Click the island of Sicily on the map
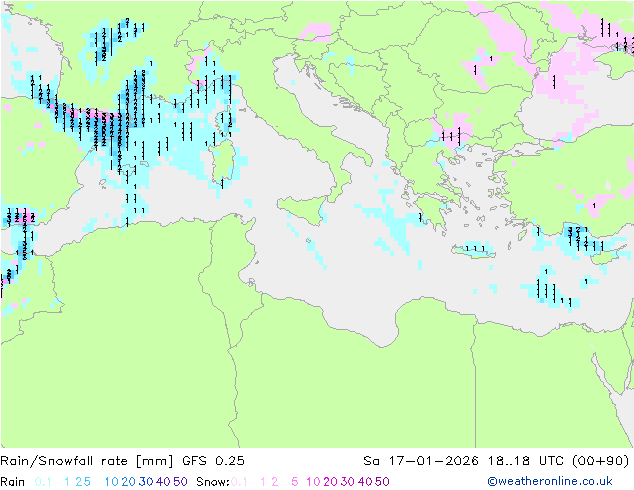Viewport: 634px width, 490px height. point(303,209)
